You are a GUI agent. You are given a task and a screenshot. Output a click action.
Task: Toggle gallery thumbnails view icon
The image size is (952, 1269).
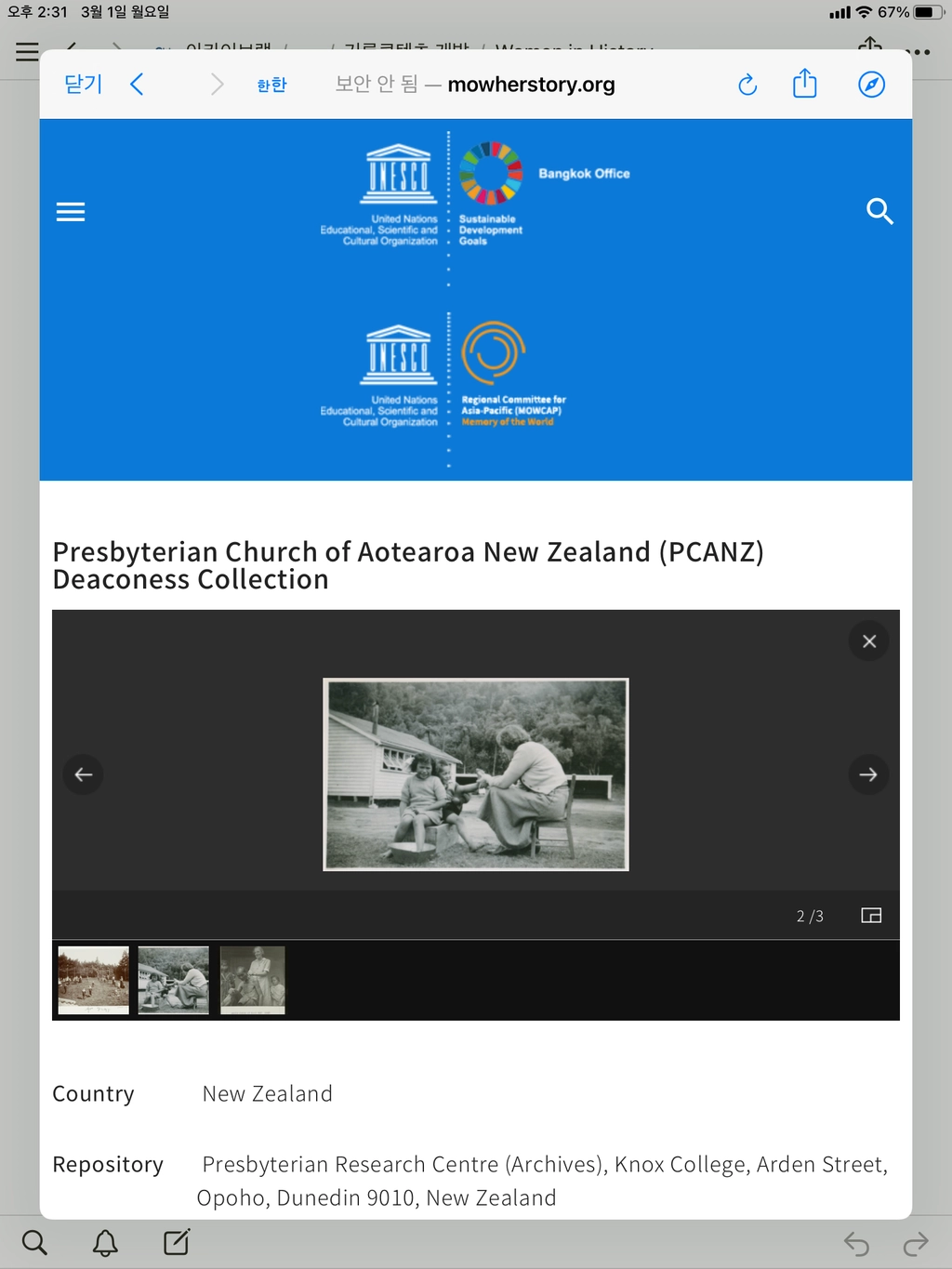(x=871, y=916)
